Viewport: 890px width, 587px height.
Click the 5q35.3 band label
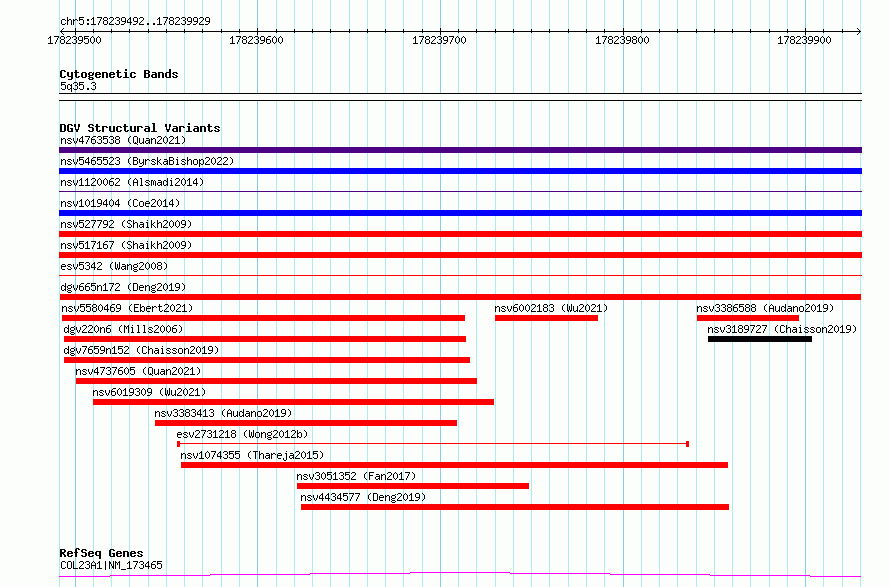[78, 86]
